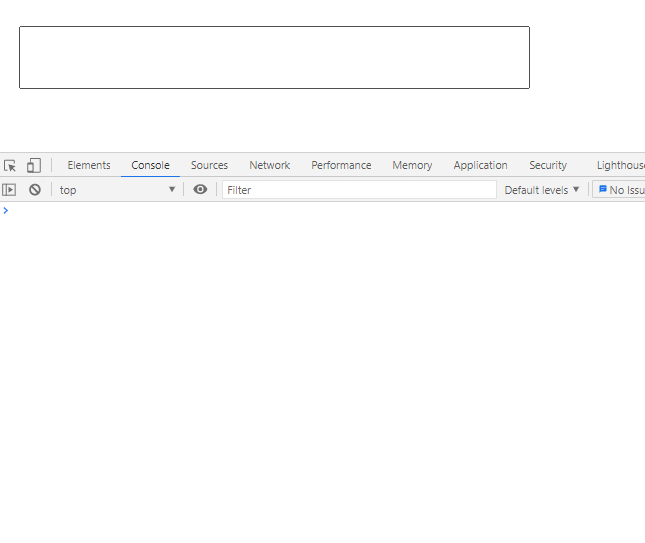Viewport: 645px width, 543px height.
Task: Expand the Default levels dropdown
Action: (542, 190)
